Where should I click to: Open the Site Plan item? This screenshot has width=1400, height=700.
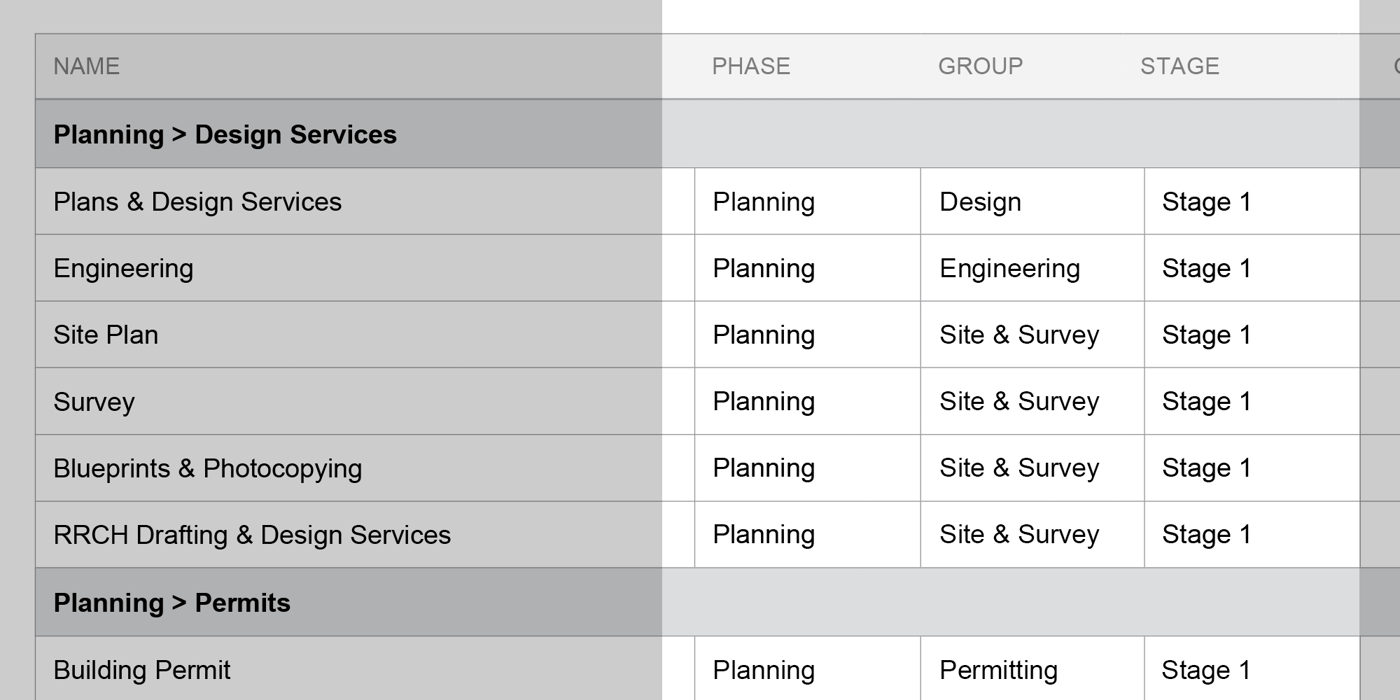coord(105,334)
